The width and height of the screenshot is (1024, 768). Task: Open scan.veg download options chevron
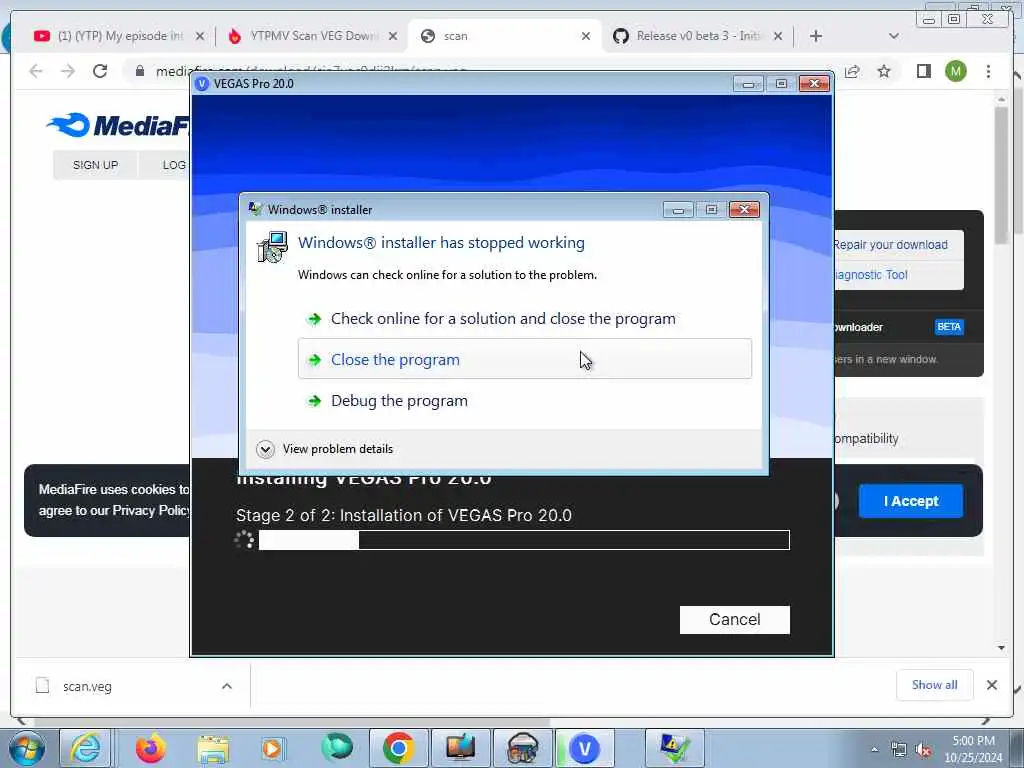click(x=227, y=686)
